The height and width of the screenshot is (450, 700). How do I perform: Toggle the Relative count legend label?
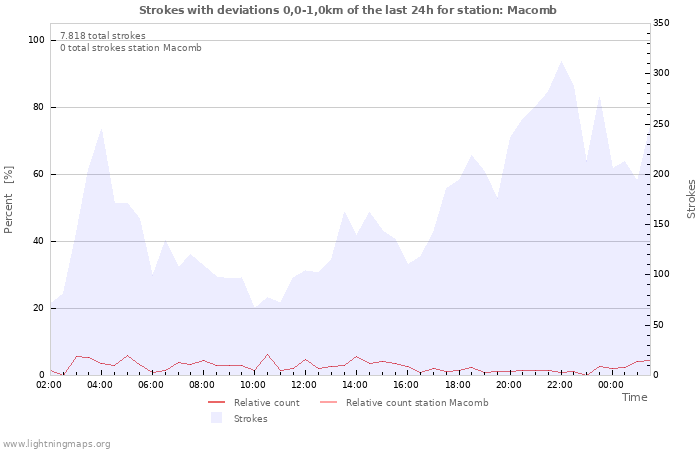click(266, 403)
